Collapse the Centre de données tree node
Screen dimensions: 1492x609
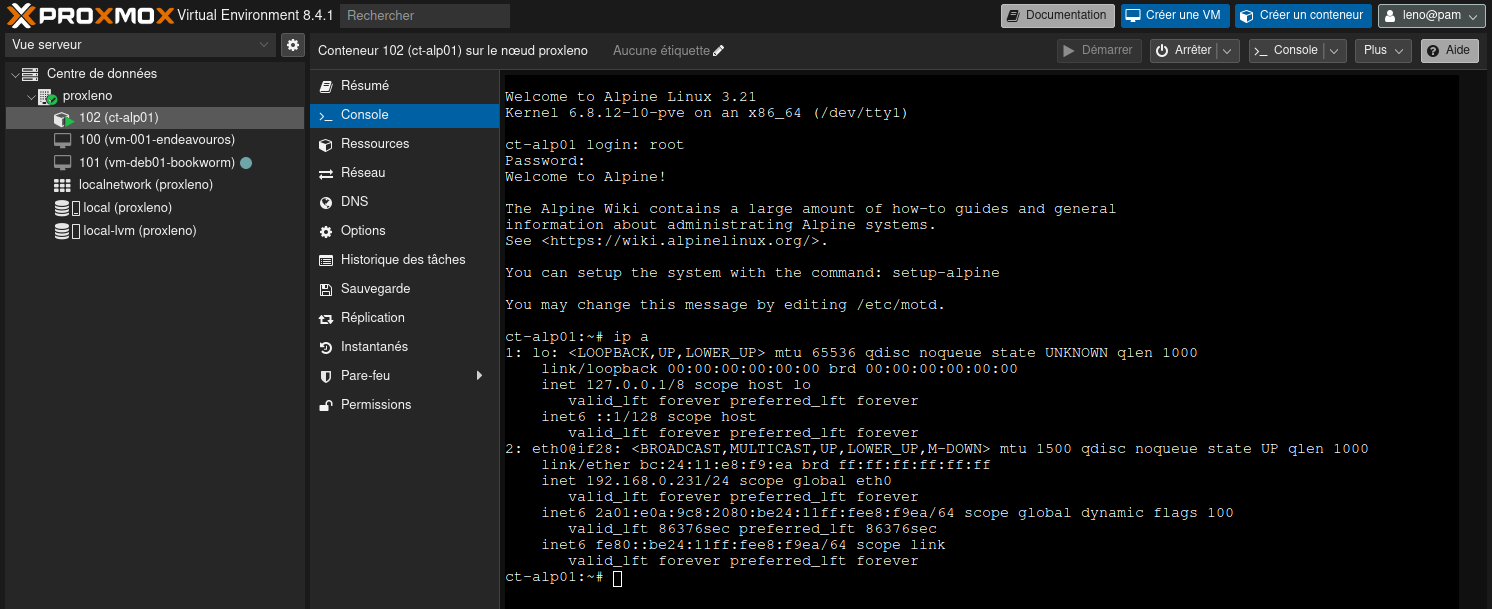coord(13,74)
